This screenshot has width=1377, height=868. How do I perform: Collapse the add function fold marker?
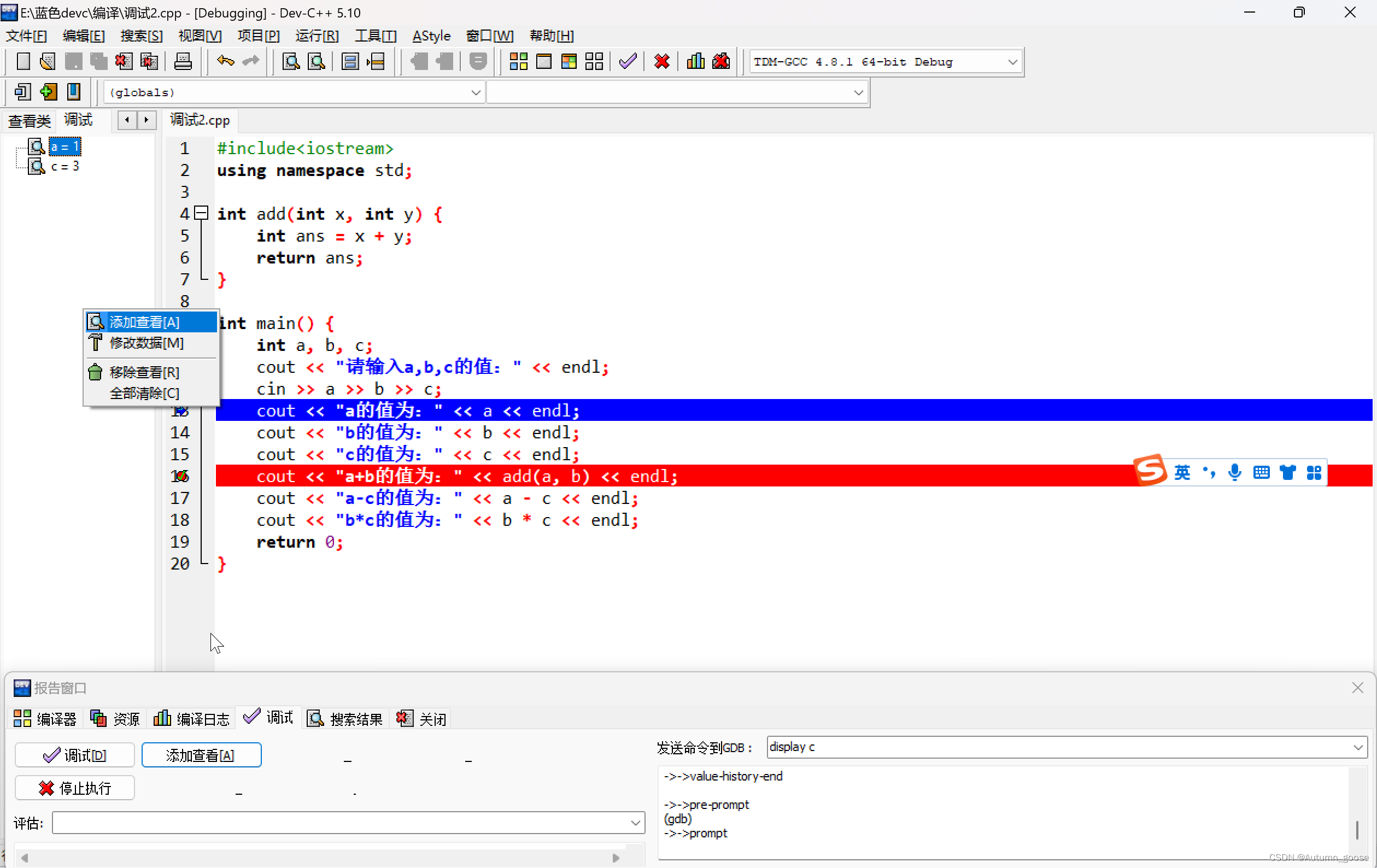point(201,213)
